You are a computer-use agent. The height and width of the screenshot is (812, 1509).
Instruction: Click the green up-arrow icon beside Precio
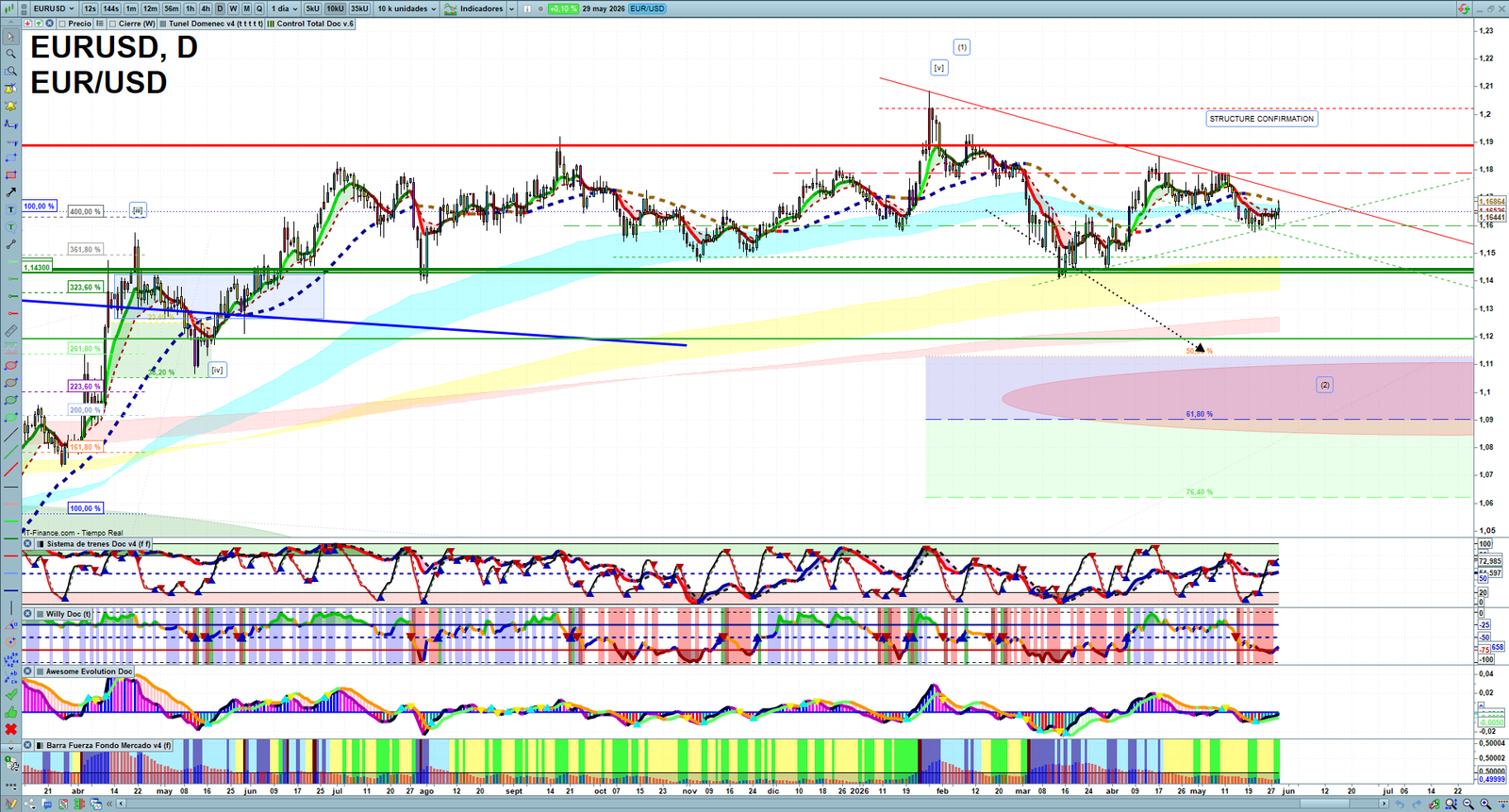(39, 24)
